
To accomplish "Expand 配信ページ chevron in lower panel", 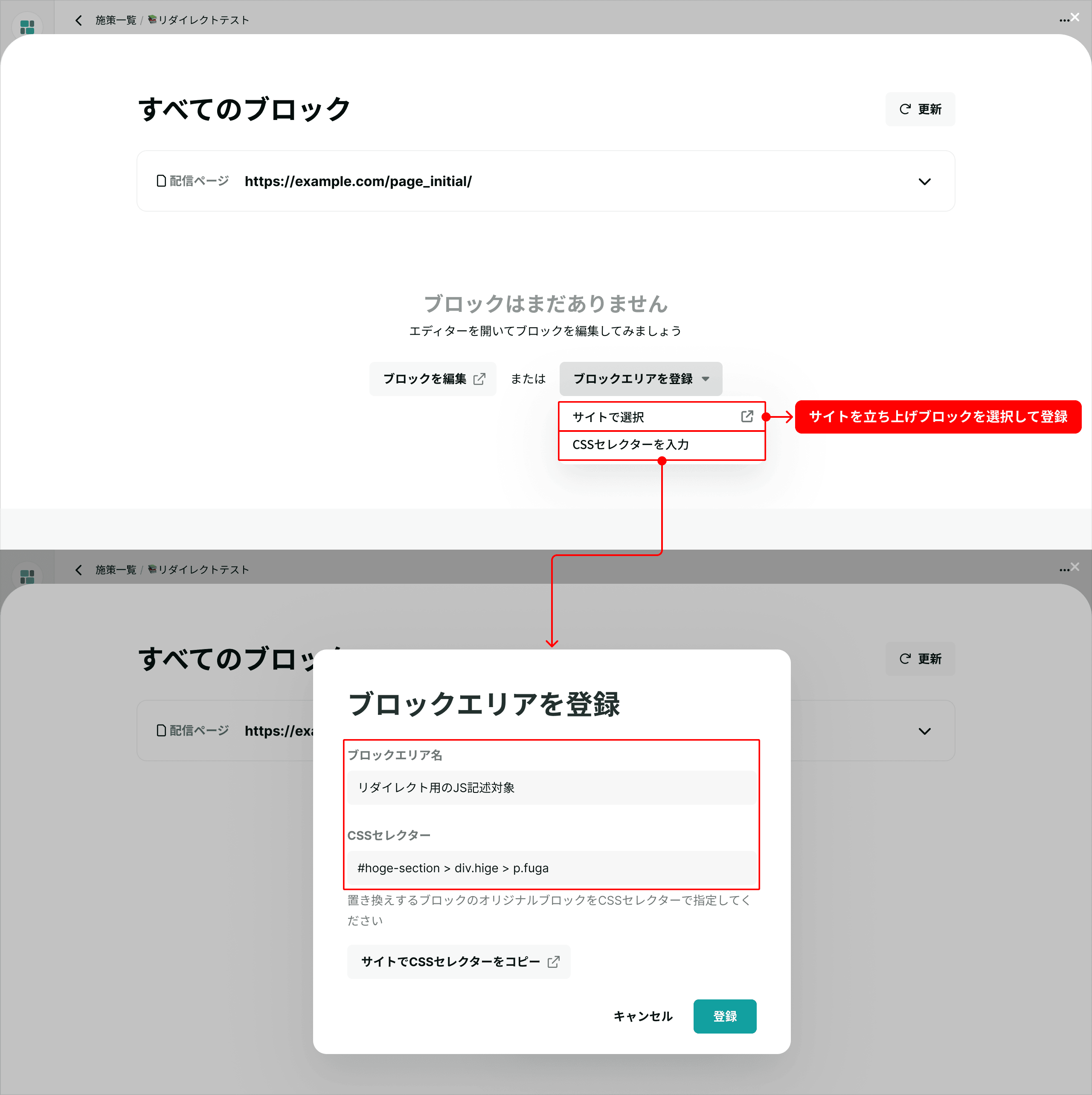I will pos(924,732).
